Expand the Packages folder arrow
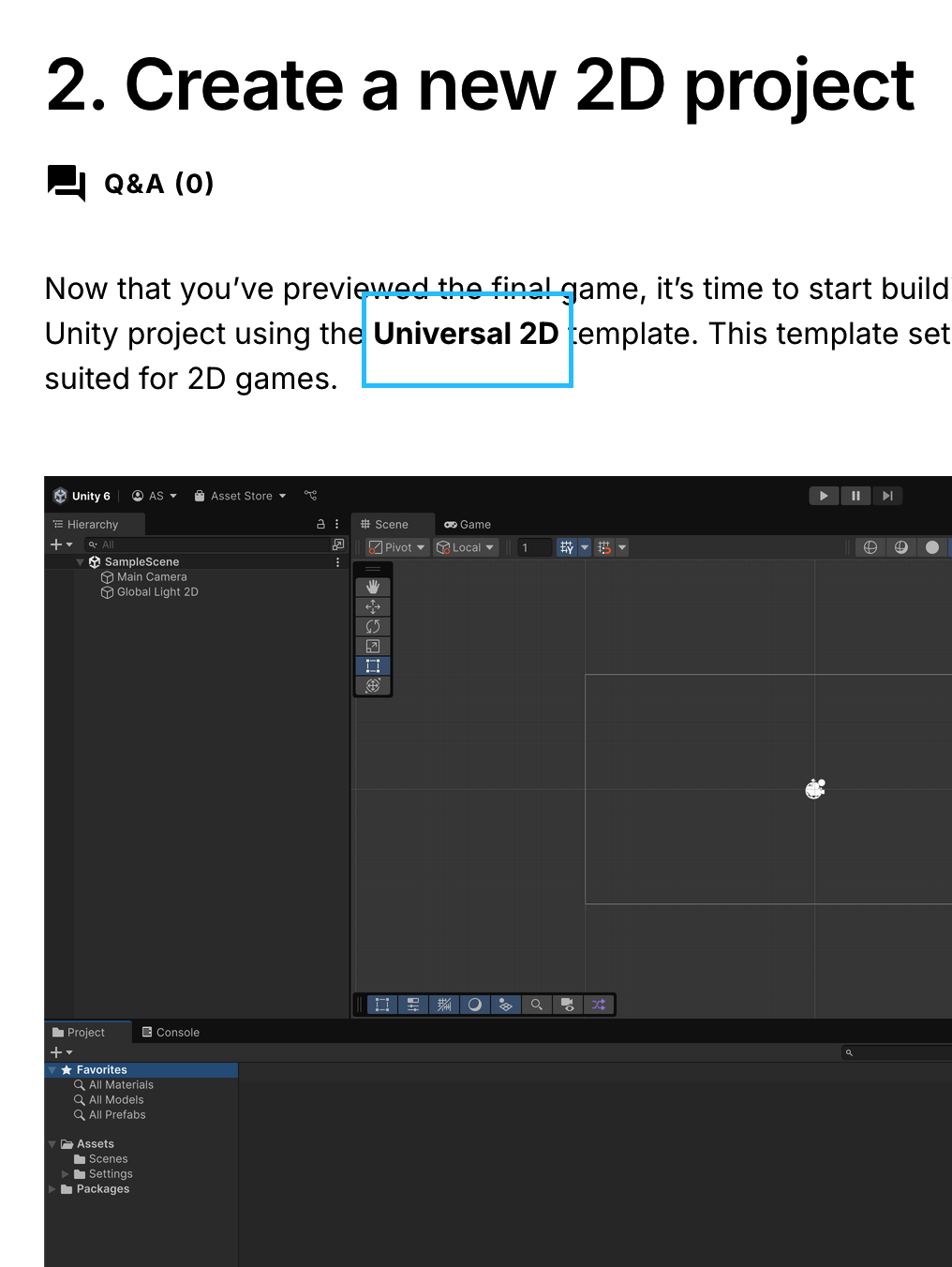Viewport: 952px width, 1267px height. (52, 1189)
